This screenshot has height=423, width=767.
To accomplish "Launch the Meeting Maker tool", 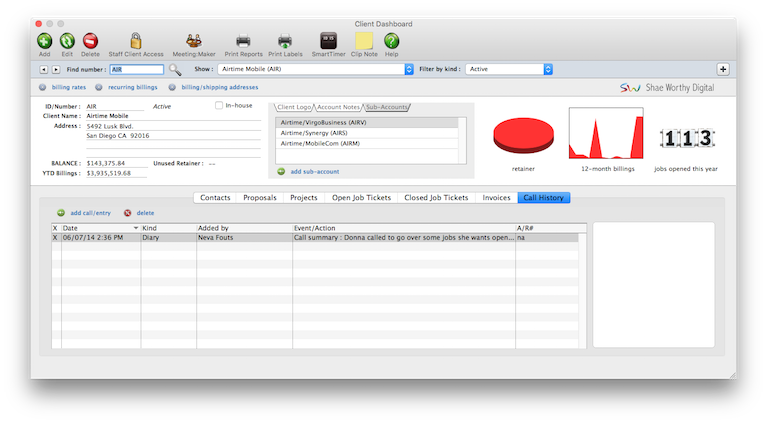I will pyautogui.click(x=193, y=42).
